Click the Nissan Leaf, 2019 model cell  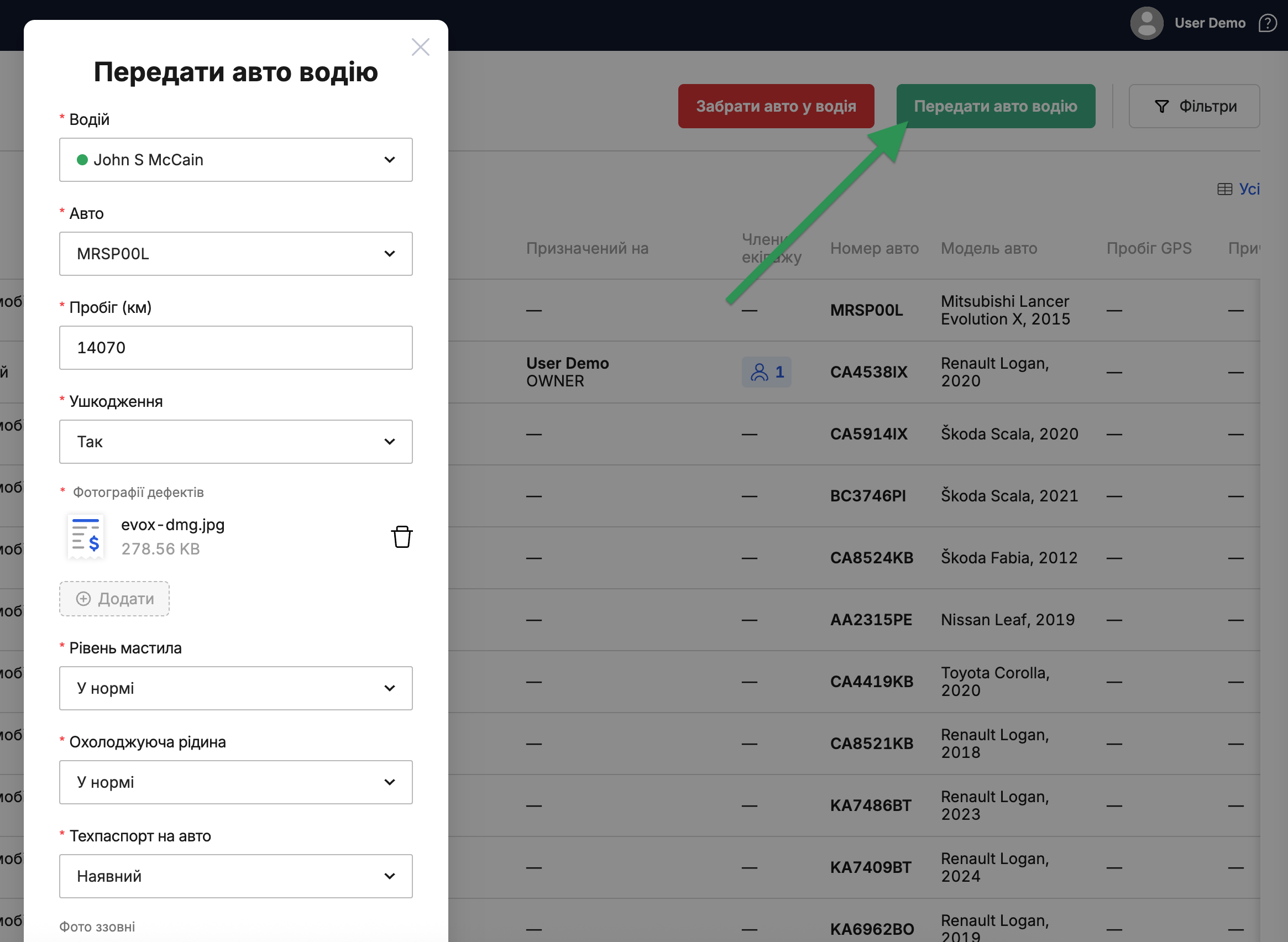pos(1008,620)
